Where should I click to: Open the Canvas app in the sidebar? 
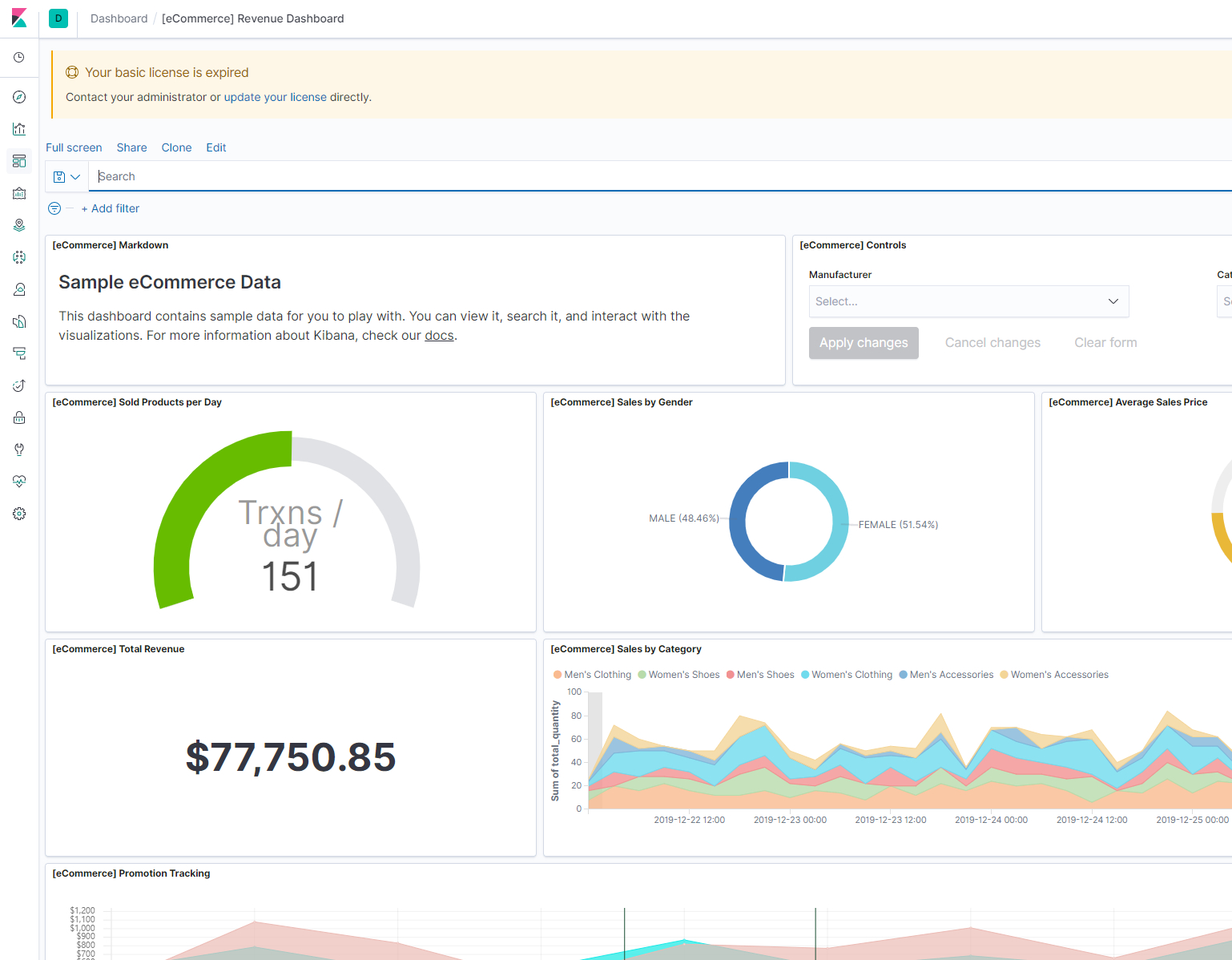19,193
